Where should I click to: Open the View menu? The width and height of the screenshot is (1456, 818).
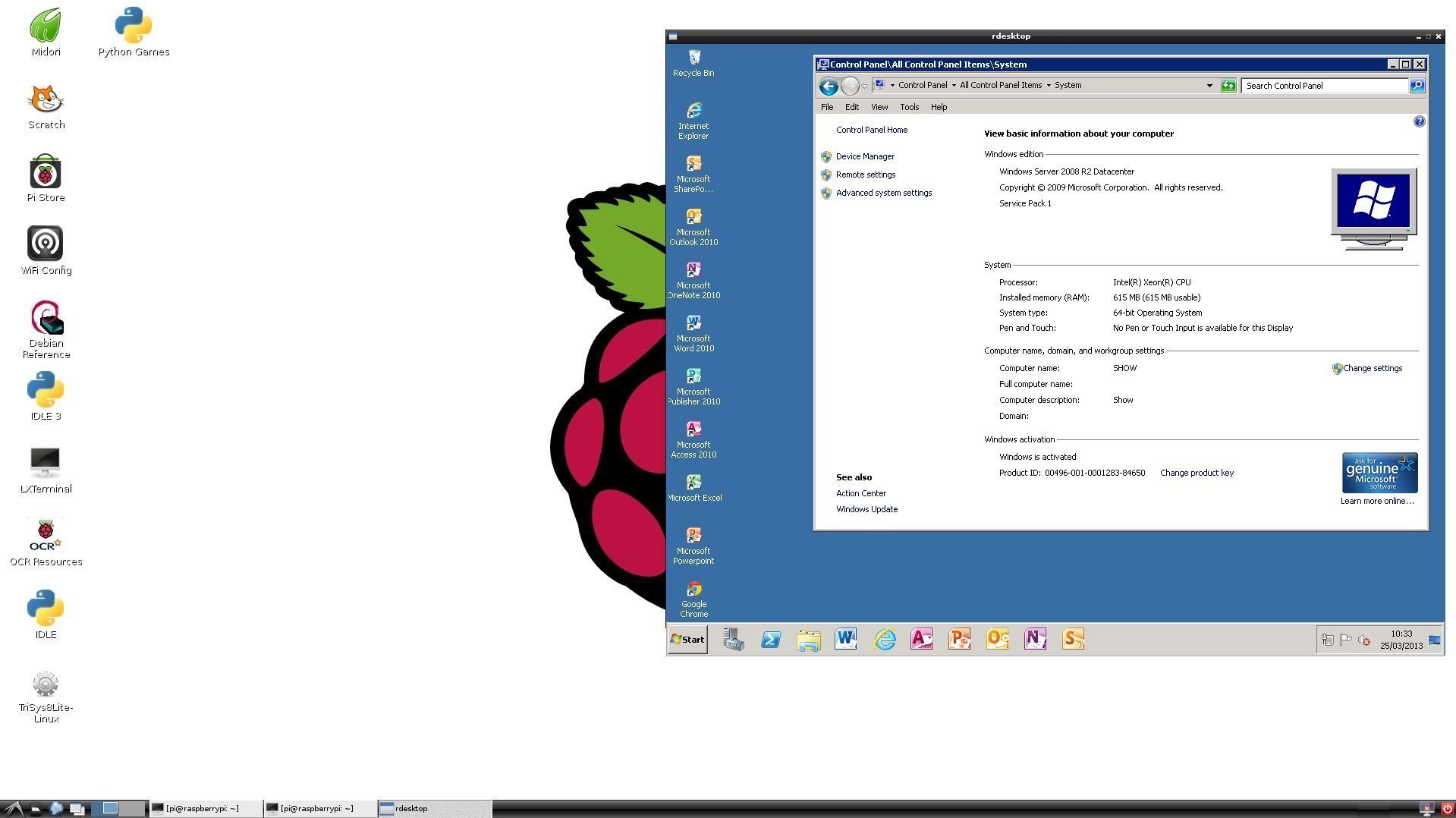pyautogui.click(x=879, y=107)
